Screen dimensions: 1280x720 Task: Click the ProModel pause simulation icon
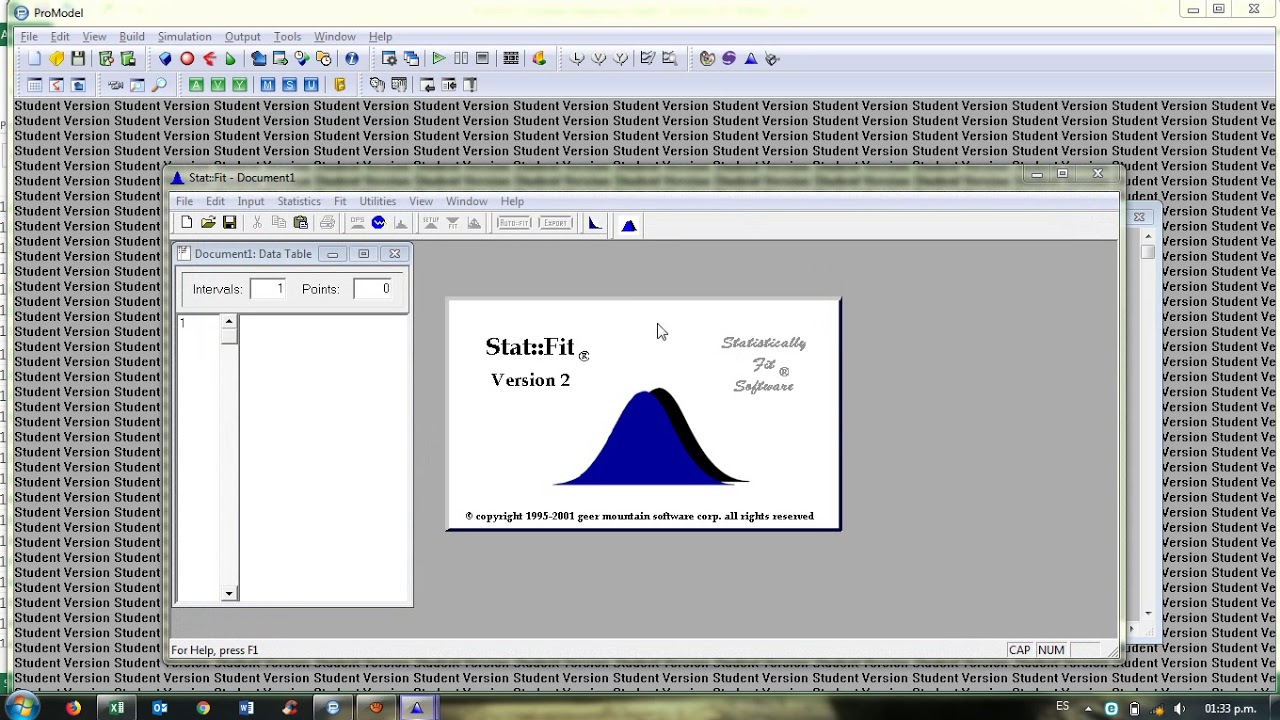coord(461,59)
